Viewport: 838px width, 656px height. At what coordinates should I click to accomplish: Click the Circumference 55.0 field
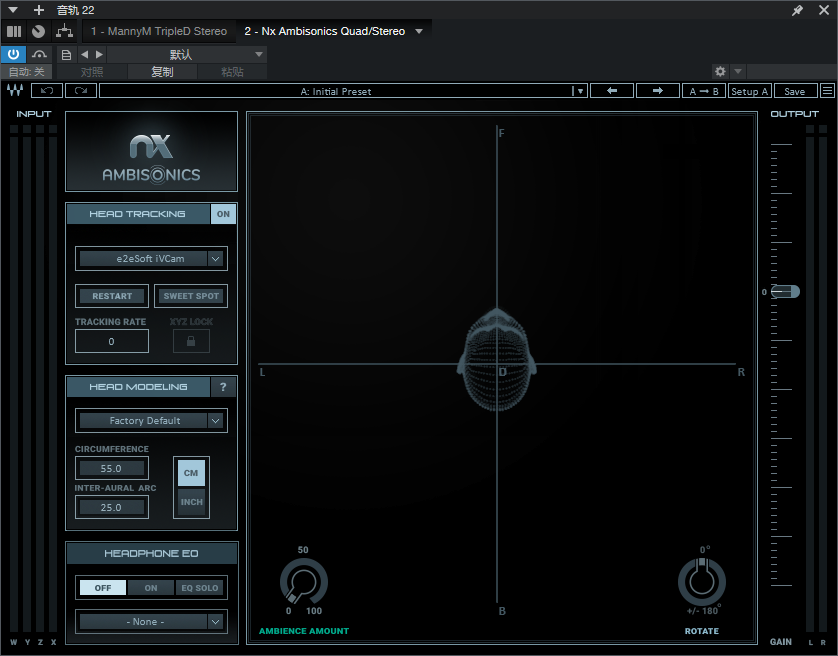coord(111,468)
